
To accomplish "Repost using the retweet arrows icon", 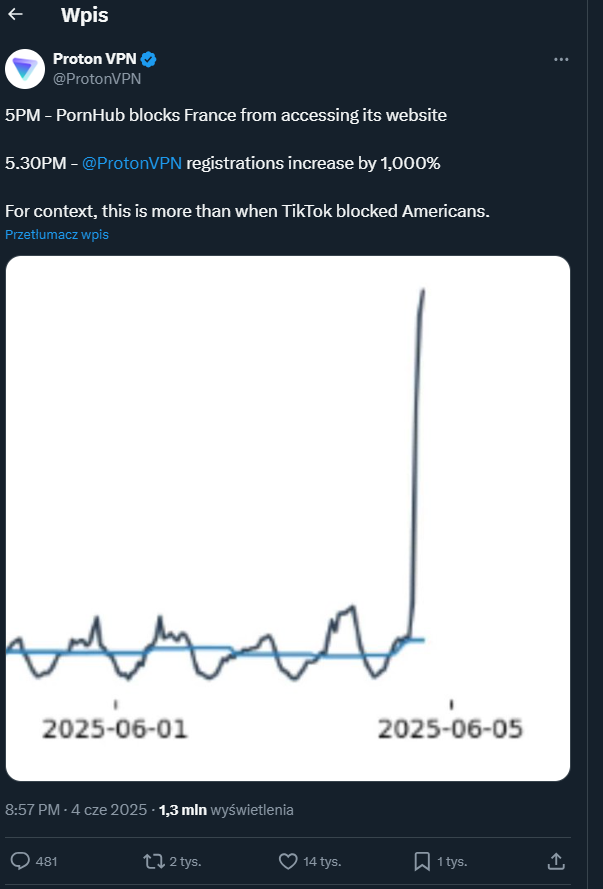I will 154,862.
